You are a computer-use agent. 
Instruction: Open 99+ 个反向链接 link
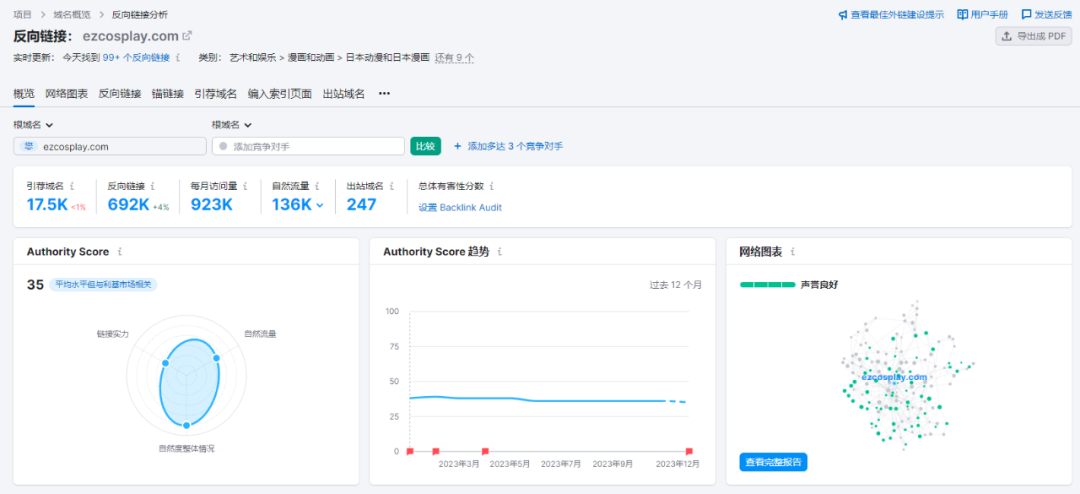point(136,58)
